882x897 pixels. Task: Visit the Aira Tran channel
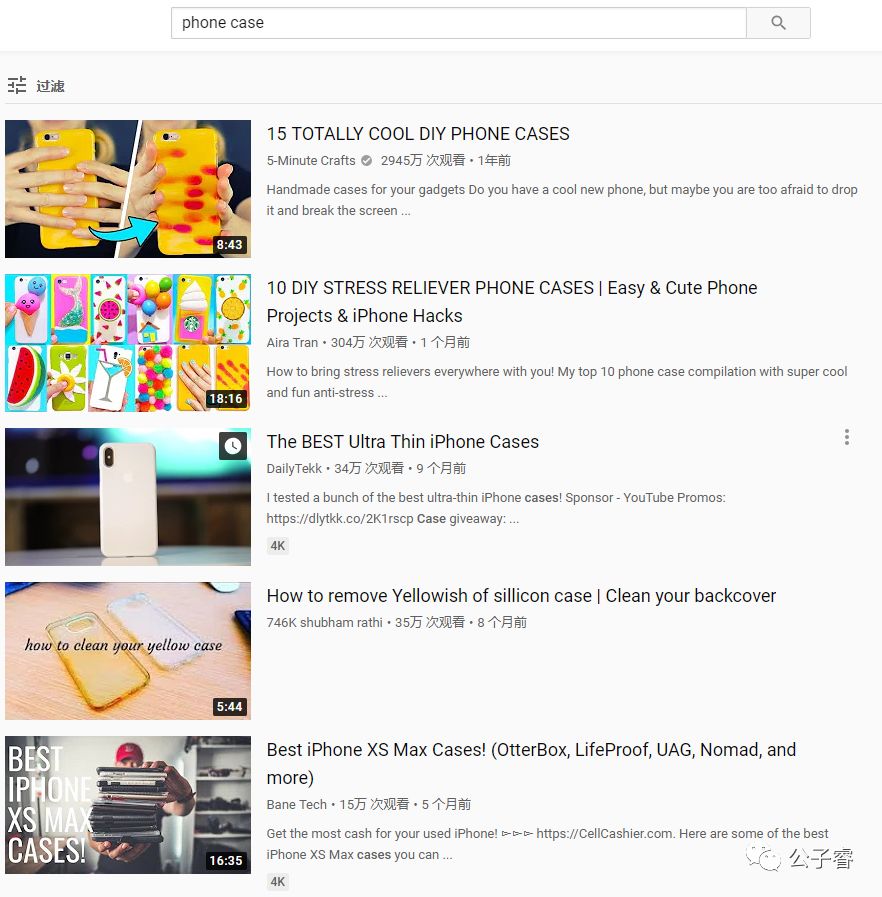point(292,343)
